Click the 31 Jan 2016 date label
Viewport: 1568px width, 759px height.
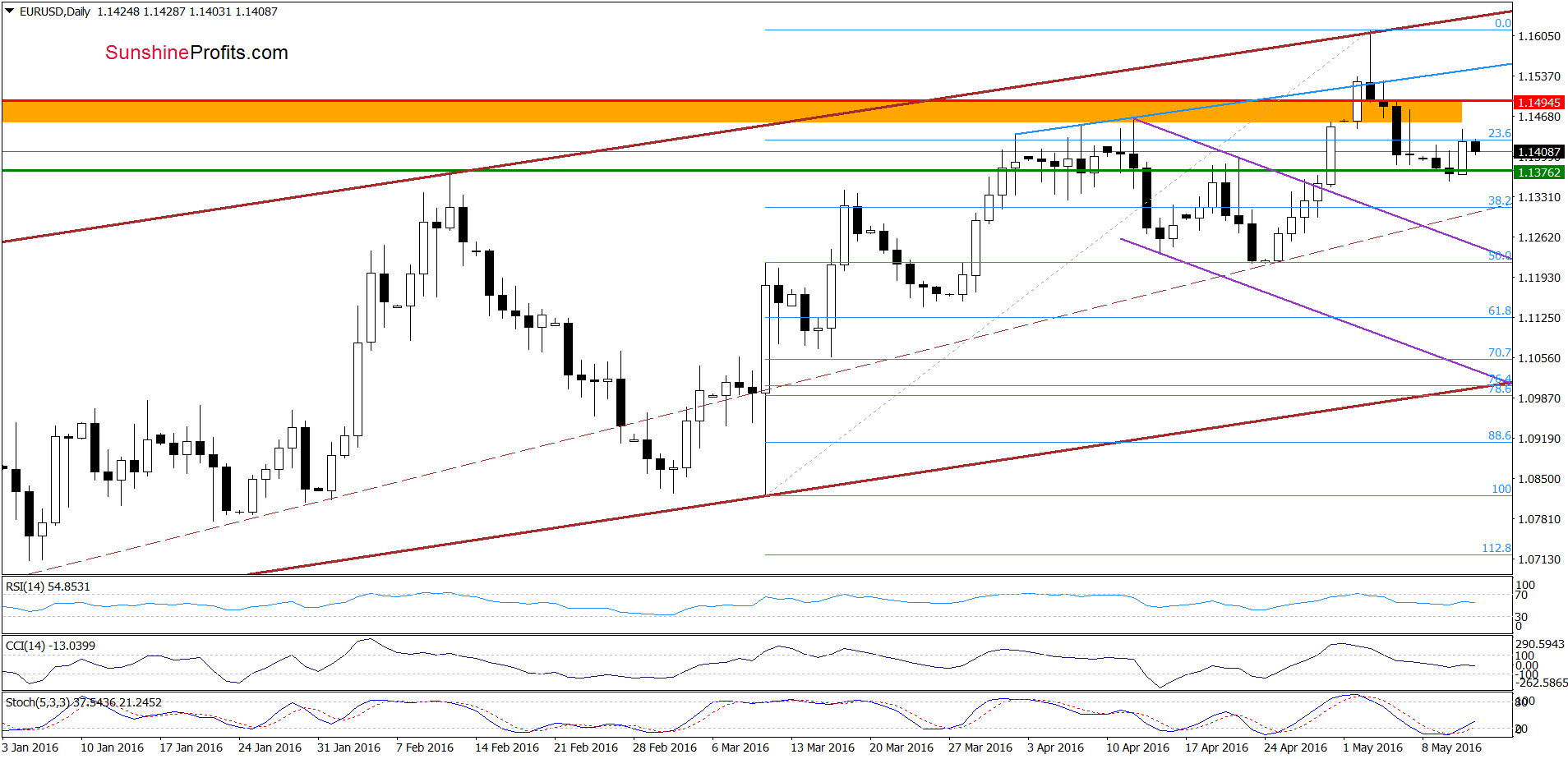tap(348, 747)
